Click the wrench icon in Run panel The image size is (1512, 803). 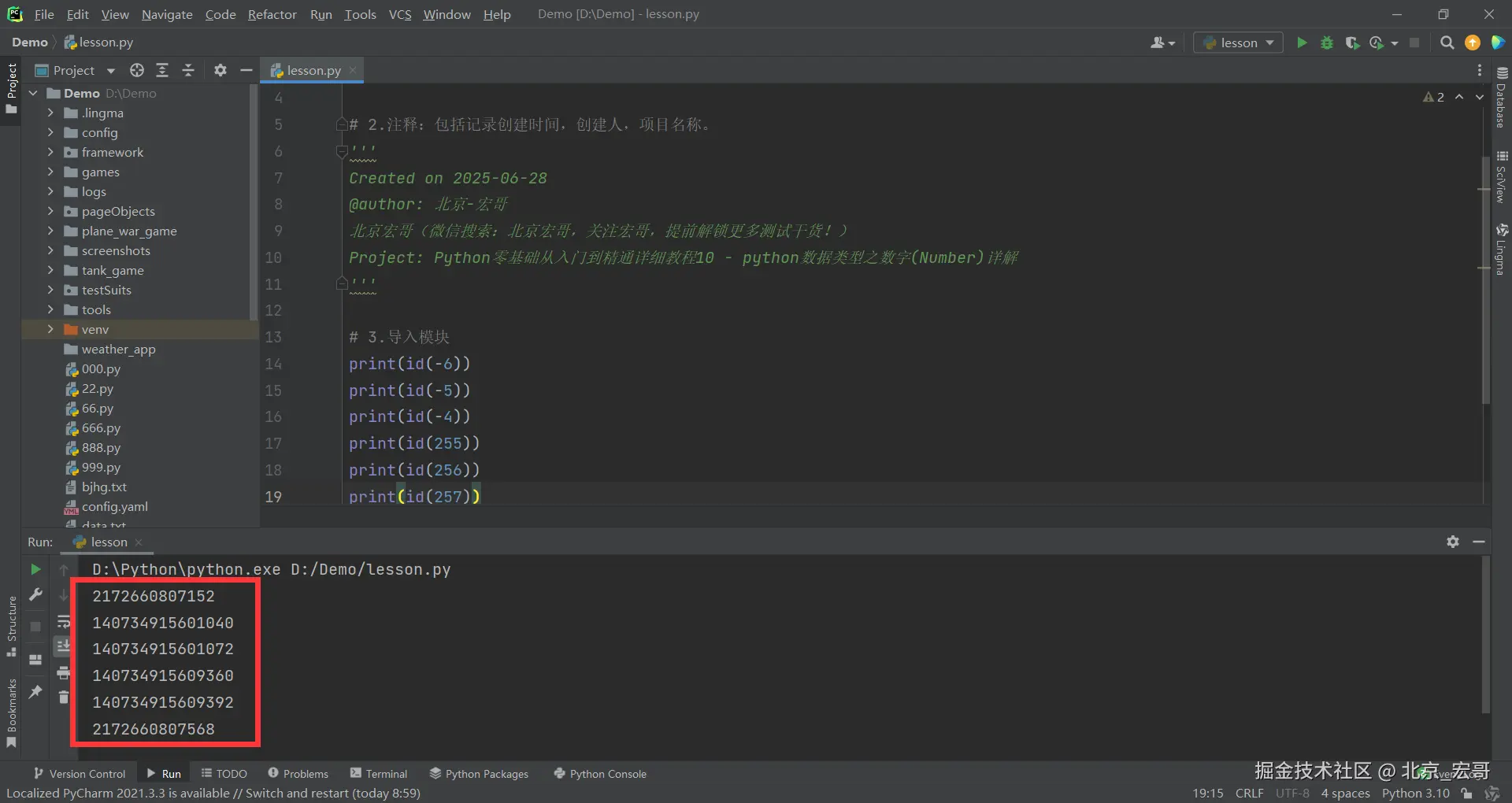point(35,595)
